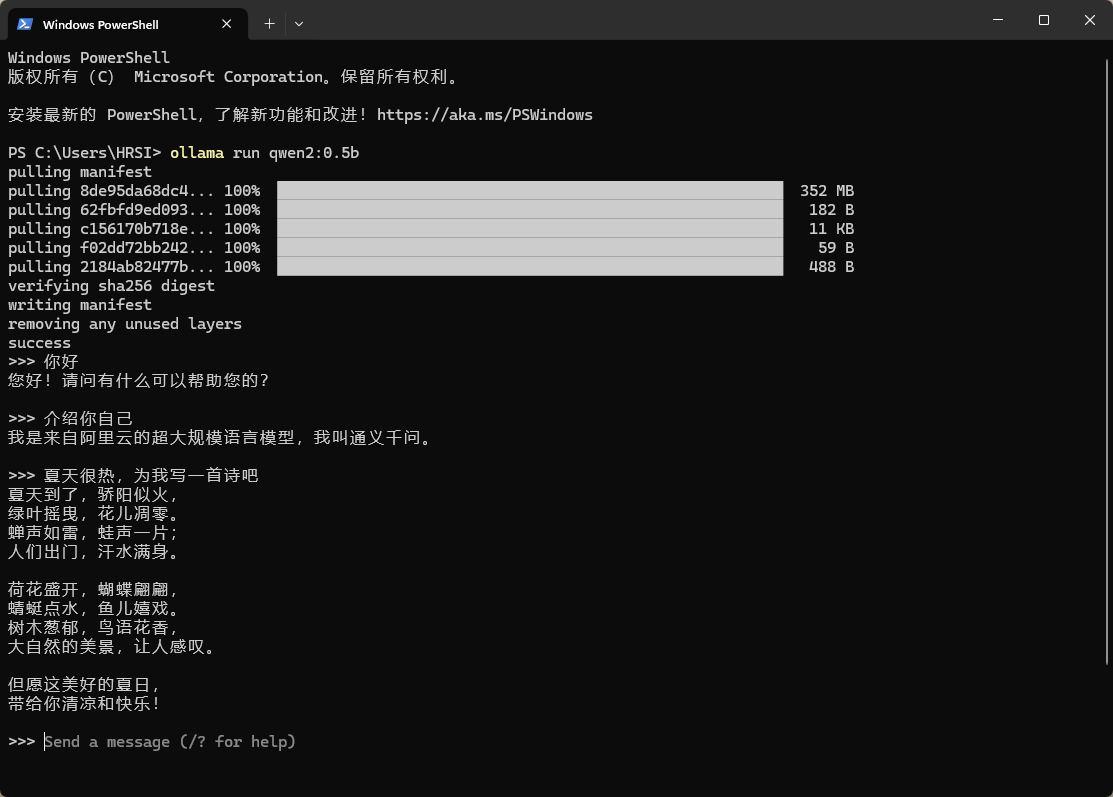Click poem line '但愿这美好的夏日，'

(84, 685)
